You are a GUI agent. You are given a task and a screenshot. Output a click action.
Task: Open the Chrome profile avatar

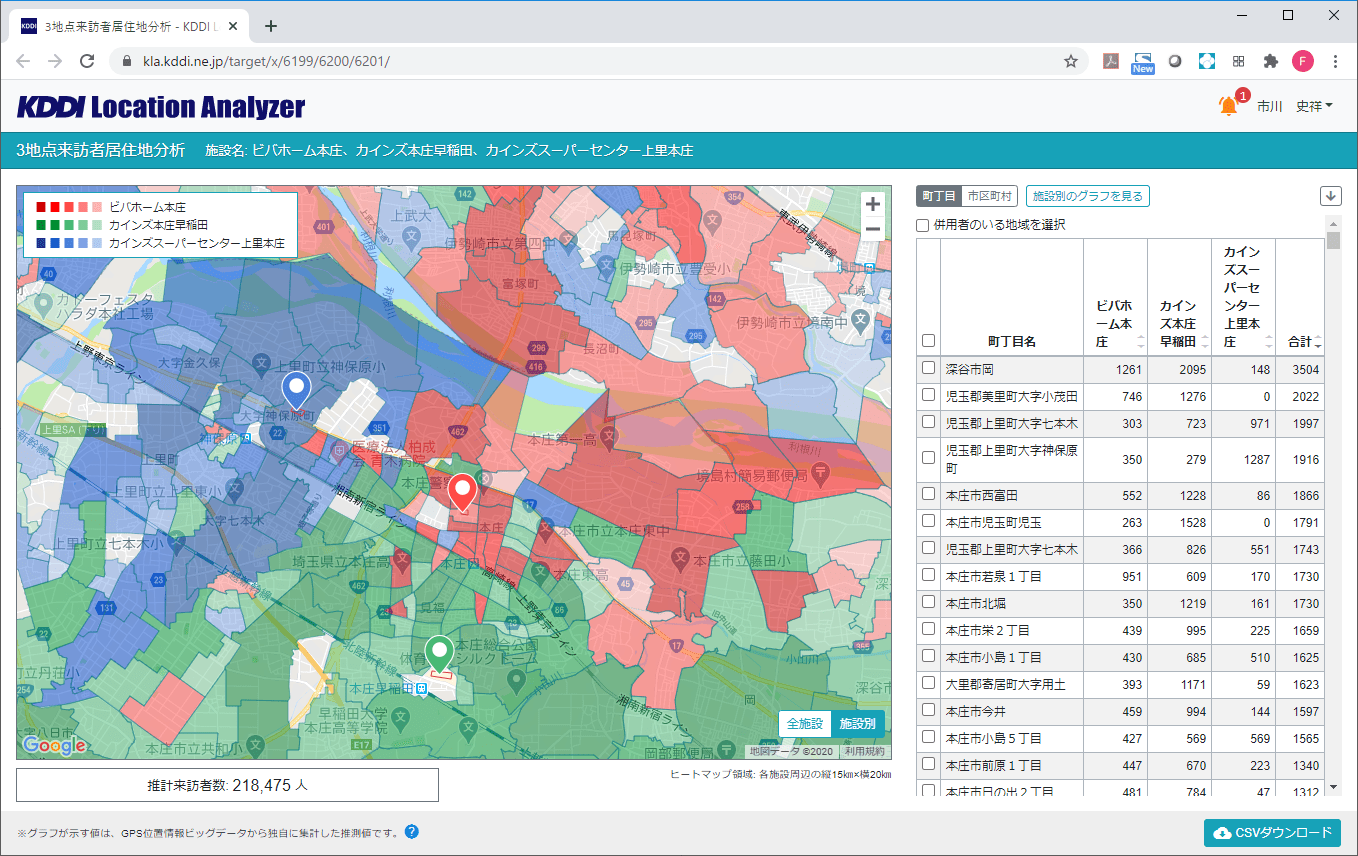pyautogui.click(x=1303, y=61)
